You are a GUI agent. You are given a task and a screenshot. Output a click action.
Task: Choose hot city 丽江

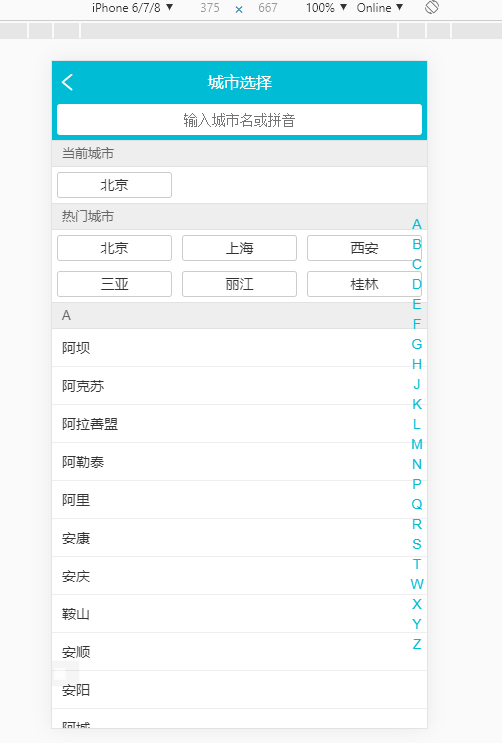[x=239, y=284]
